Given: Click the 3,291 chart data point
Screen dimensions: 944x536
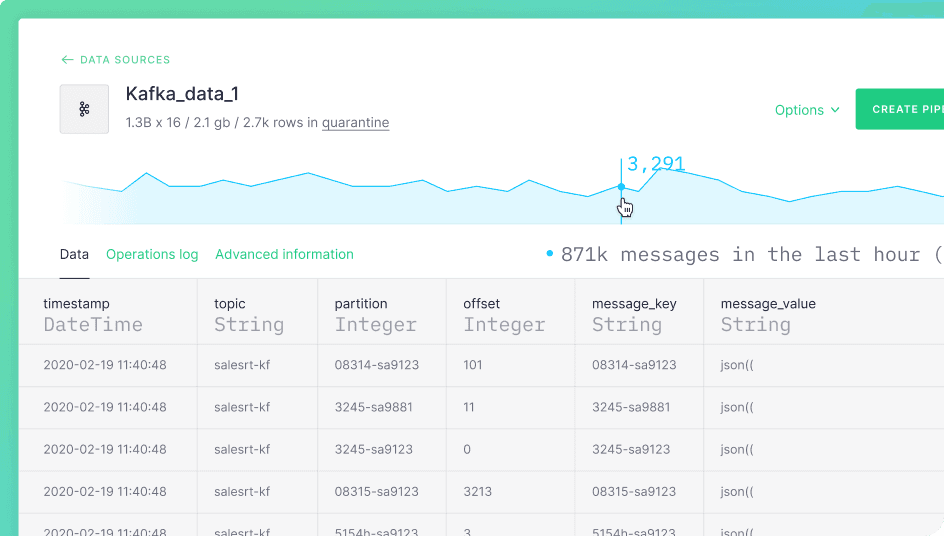Looking at the screenshot, I should (x=621, y=187).
